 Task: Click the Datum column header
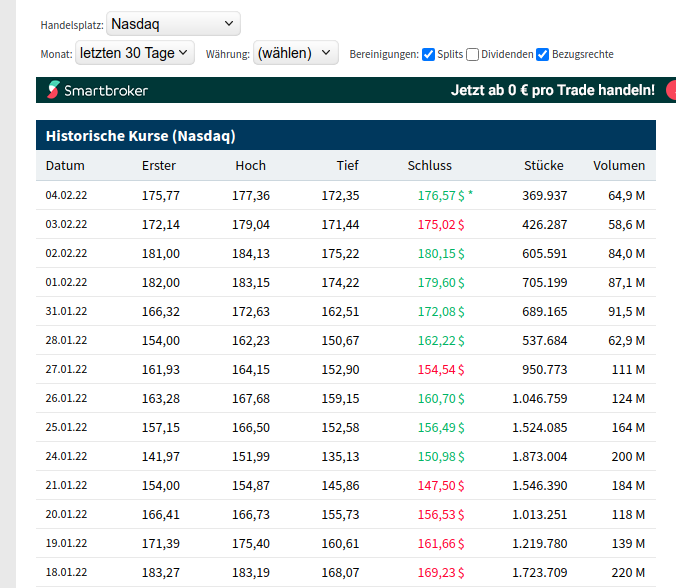coord(65,166)
